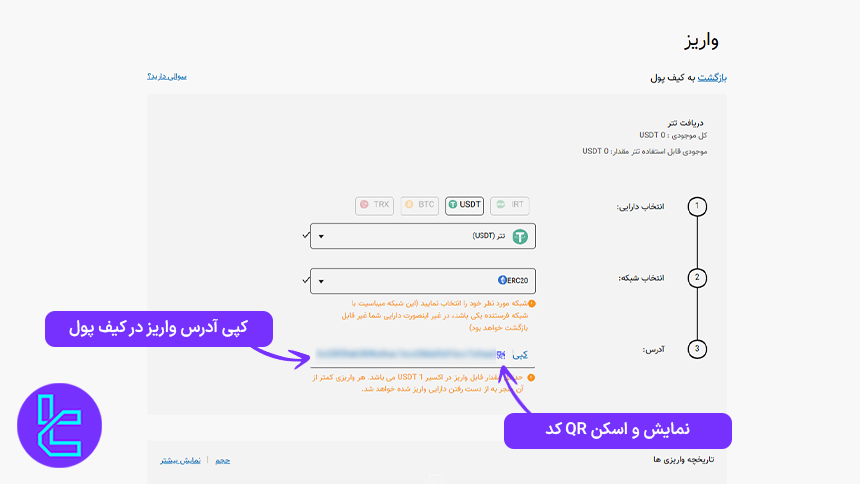Open the ERC20 network dropdown
860x484 pixels.
pyautogui.click(x=423, y=281)
